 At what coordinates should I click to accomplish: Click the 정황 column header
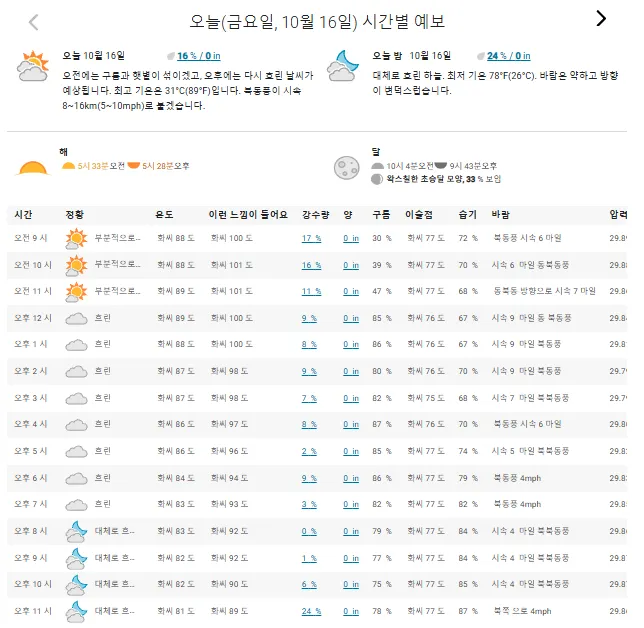pos(74,214)
